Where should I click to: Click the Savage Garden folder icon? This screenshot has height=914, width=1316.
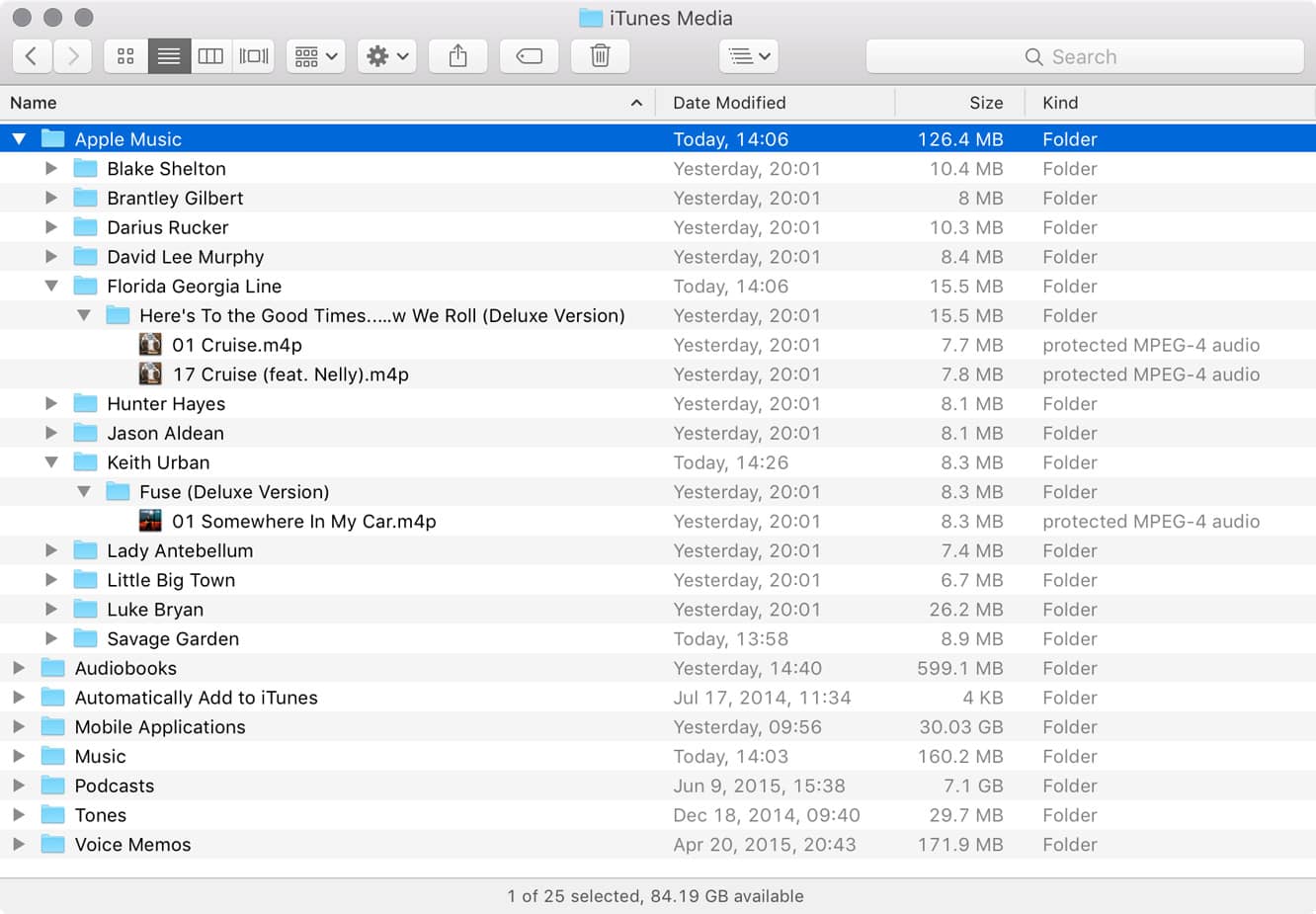coord(86,638)
